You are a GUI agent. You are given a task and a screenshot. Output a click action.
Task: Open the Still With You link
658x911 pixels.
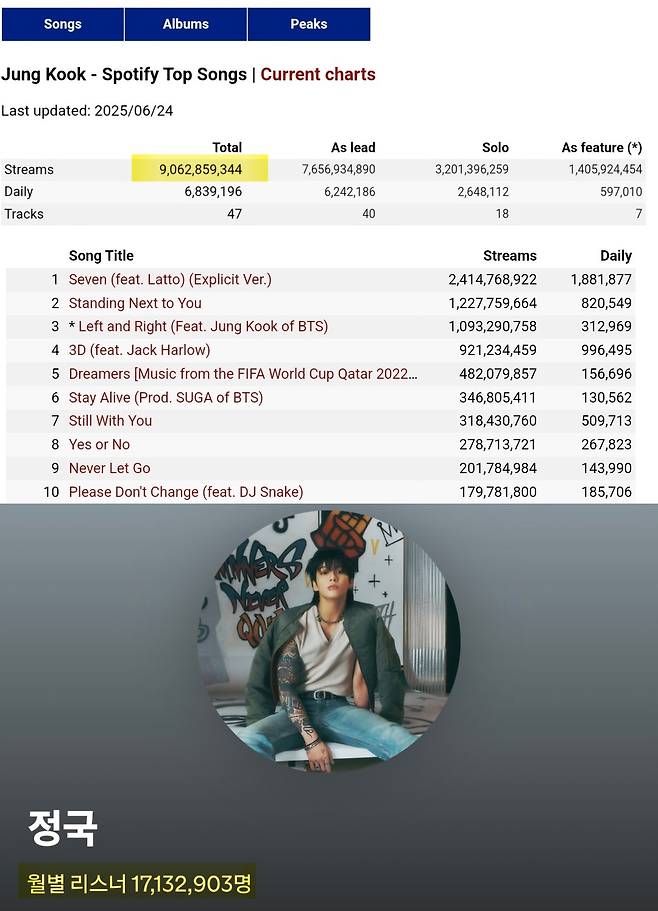pyautogui.click(x=110, y=421)
